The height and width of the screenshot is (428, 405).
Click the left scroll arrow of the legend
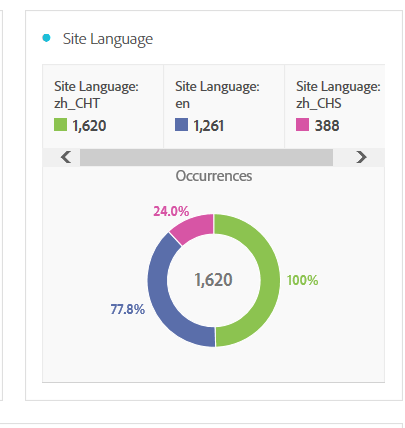(x=66, y=157)
